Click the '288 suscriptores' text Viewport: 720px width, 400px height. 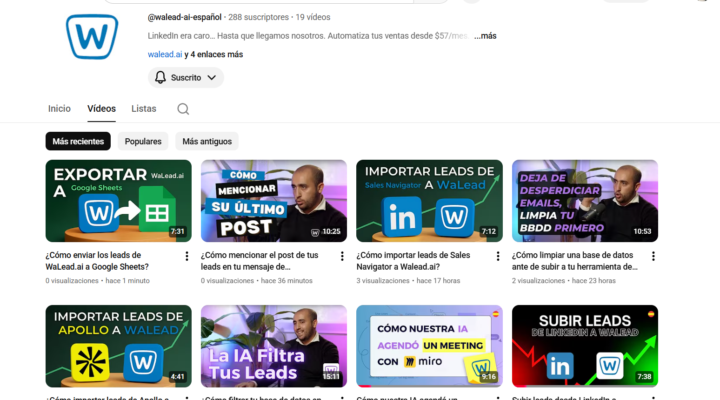click(x=259, y=17)
